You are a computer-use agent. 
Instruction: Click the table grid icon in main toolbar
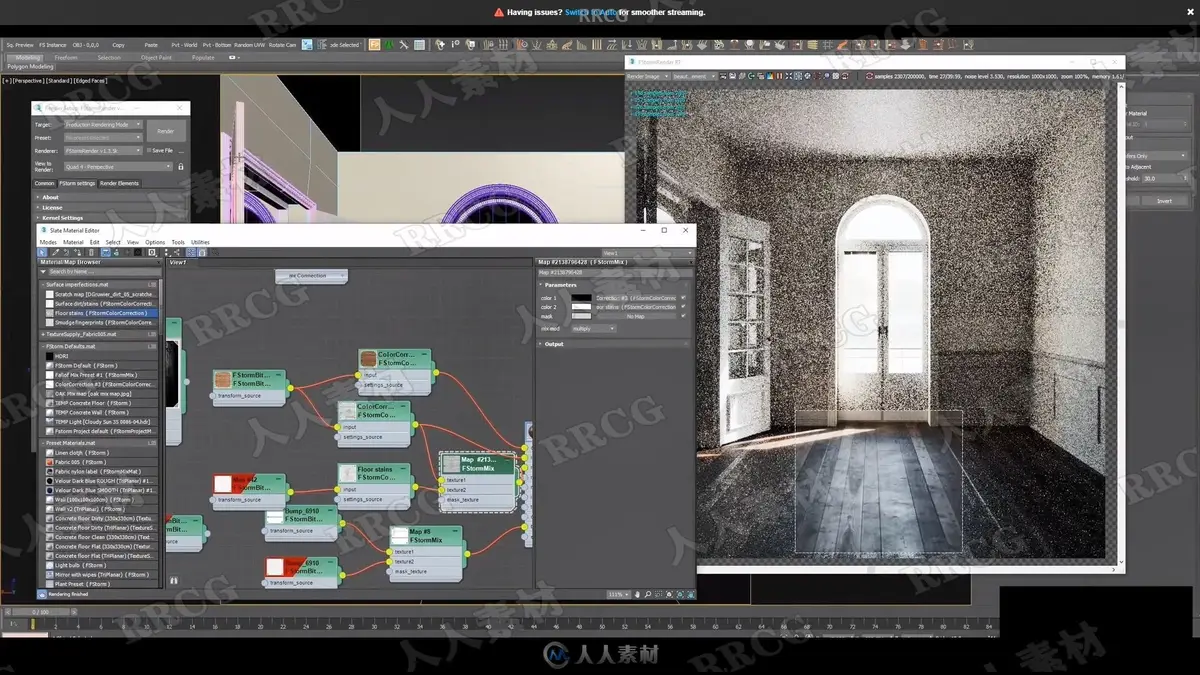pyautogui.click(x=420, y=45)
